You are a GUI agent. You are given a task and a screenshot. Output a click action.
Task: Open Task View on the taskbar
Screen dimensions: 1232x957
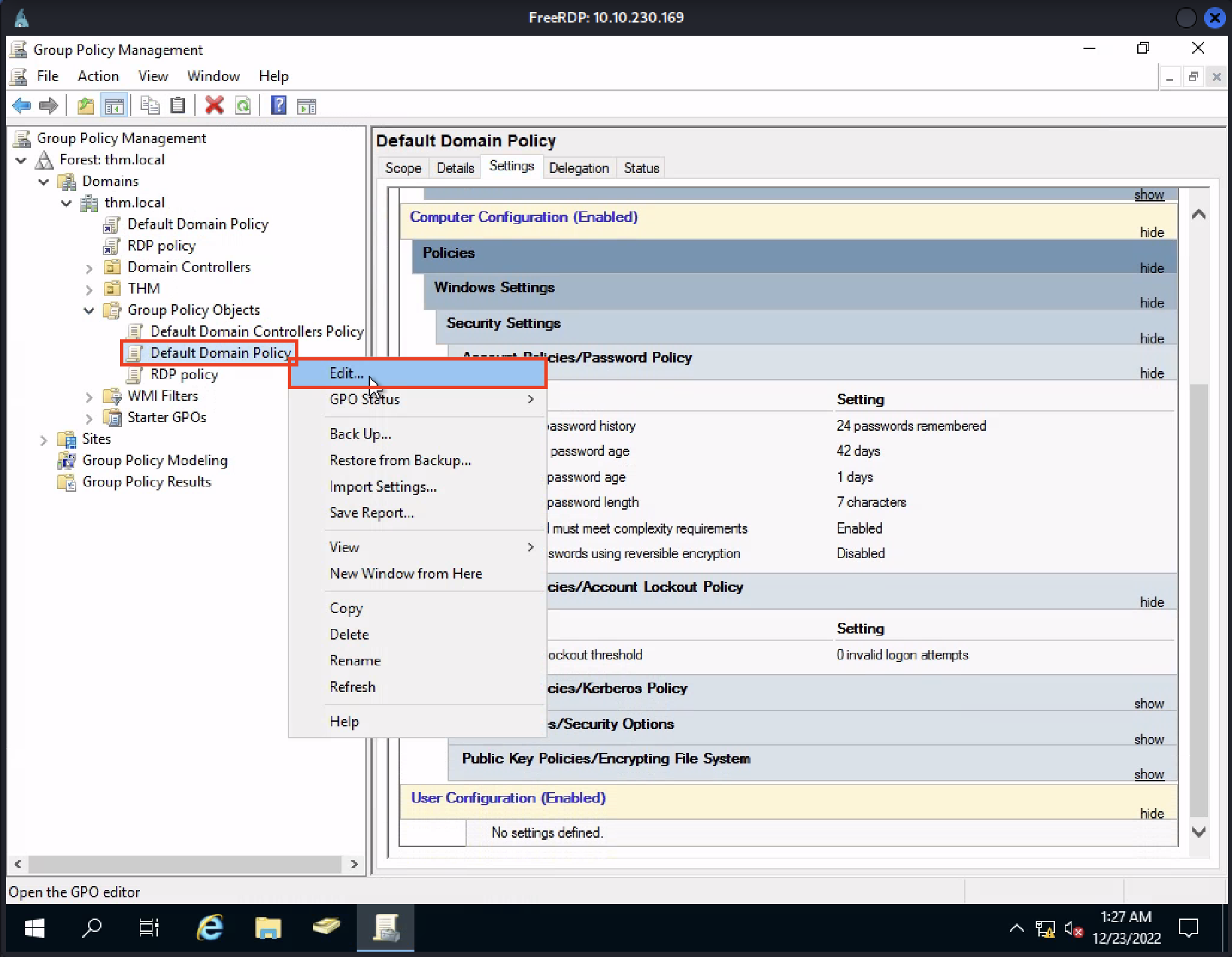(149, 928)
